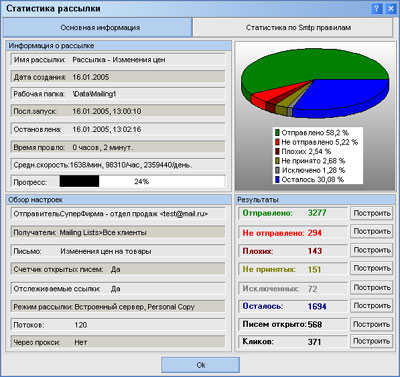Click Построить next to Писем открыто

coord(372,324)
